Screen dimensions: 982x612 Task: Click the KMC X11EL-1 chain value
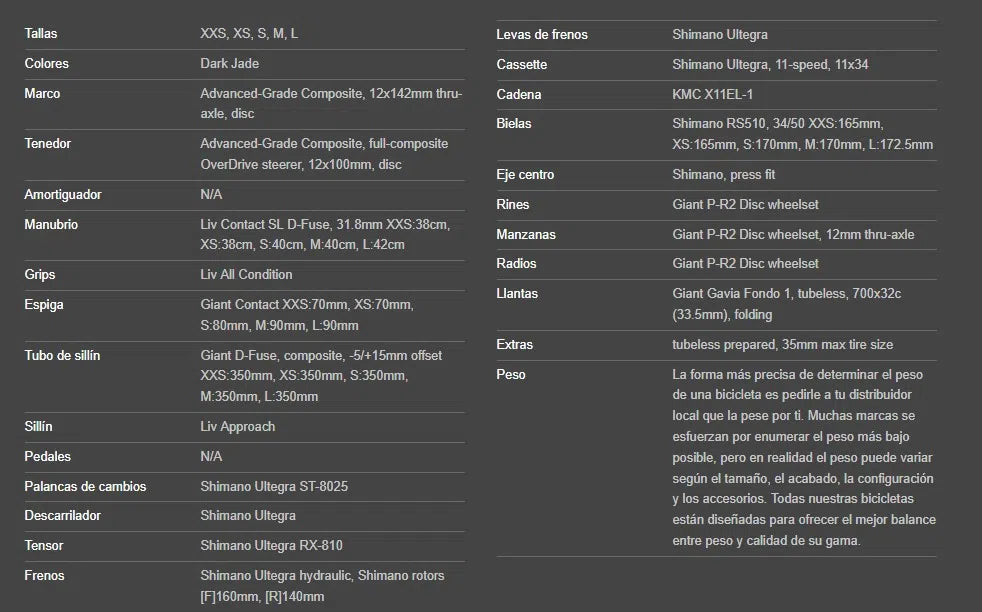click(712, 95)
